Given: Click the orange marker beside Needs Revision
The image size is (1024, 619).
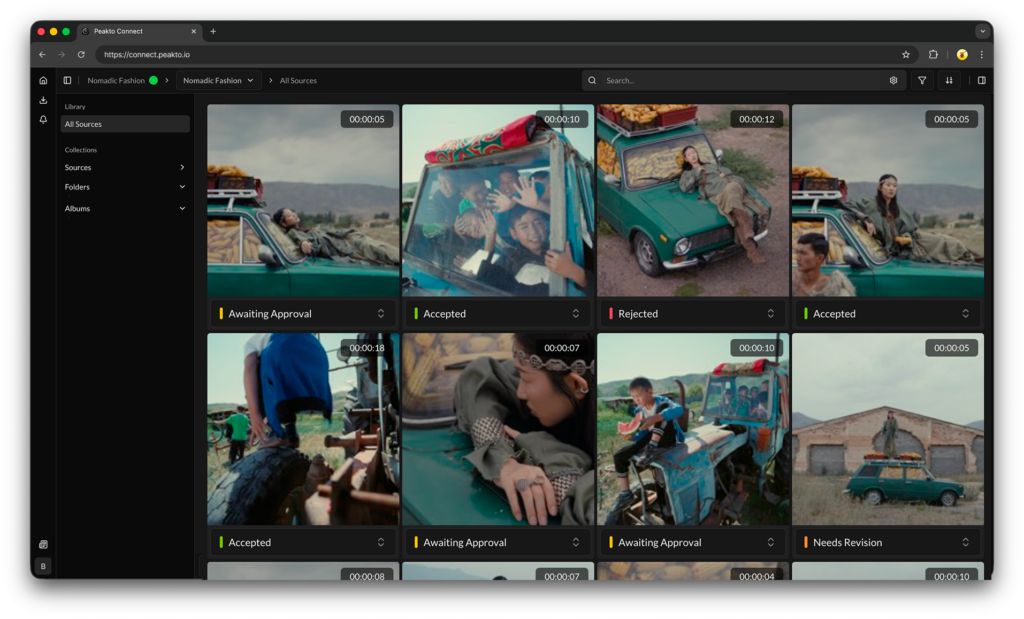Looking at the screenshot, I should 805,542.
